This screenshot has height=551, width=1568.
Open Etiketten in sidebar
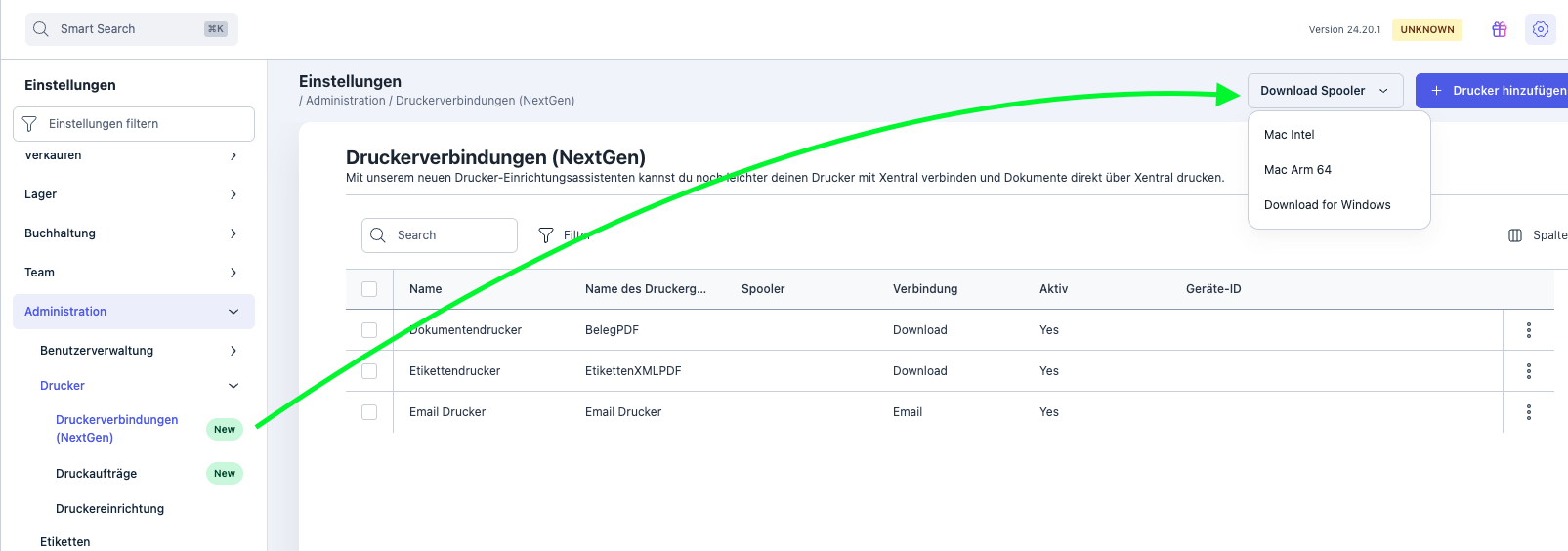(x=64, y=542)
